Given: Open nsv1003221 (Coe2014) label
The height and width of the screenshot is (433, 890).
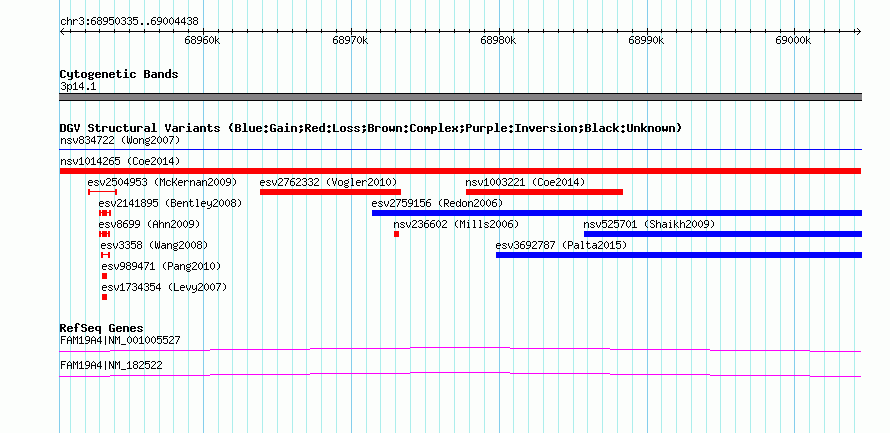Looking at the screenshot, I should 525,182.
